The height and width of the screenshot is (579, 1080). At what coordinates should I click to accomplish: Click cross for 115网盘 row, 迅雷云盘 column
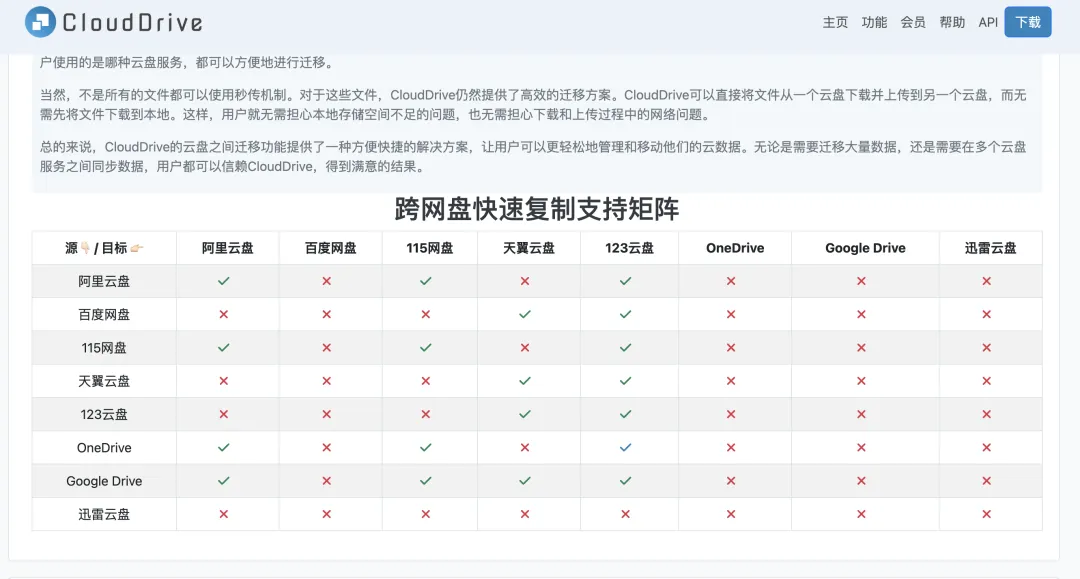point(986,348)
